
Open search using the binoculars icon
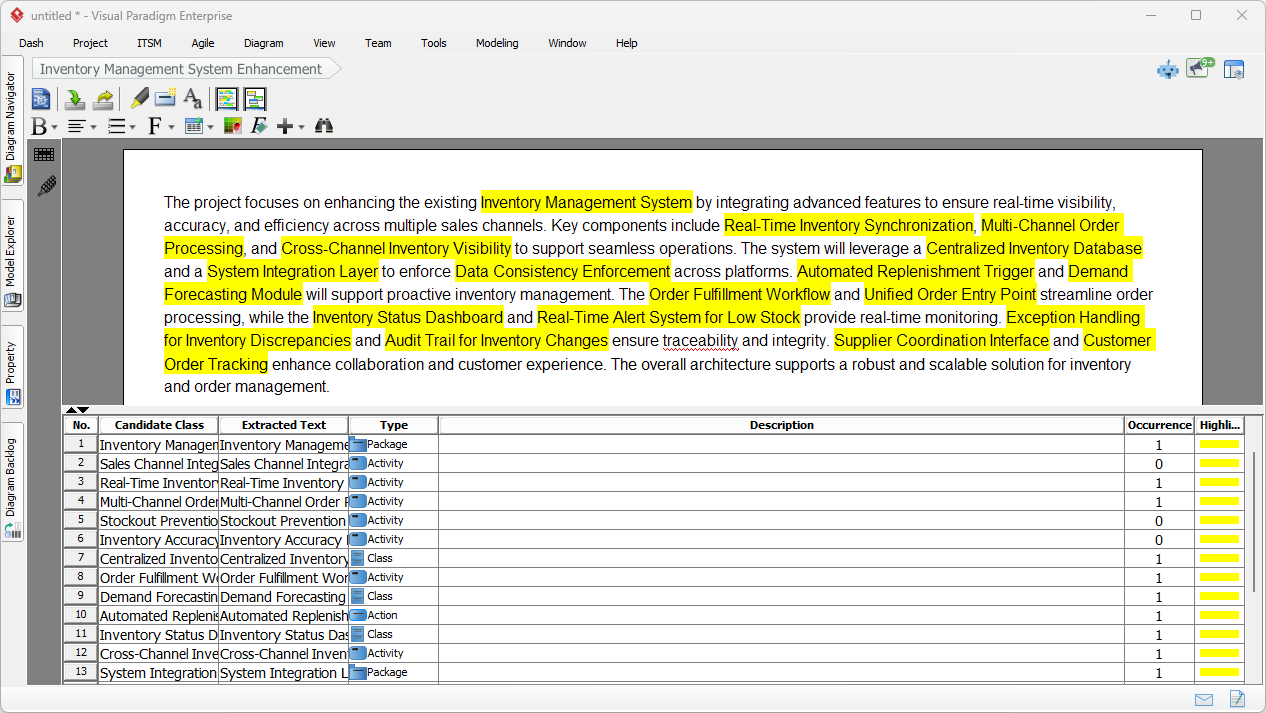pyautogui.click(x=323, y=126)
